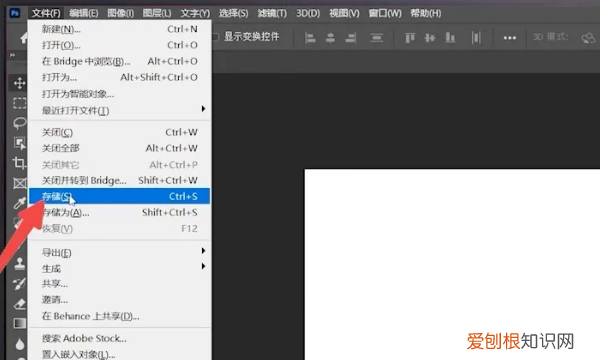
Task: Select the Frame tool
Action: (x=19, y=183)
